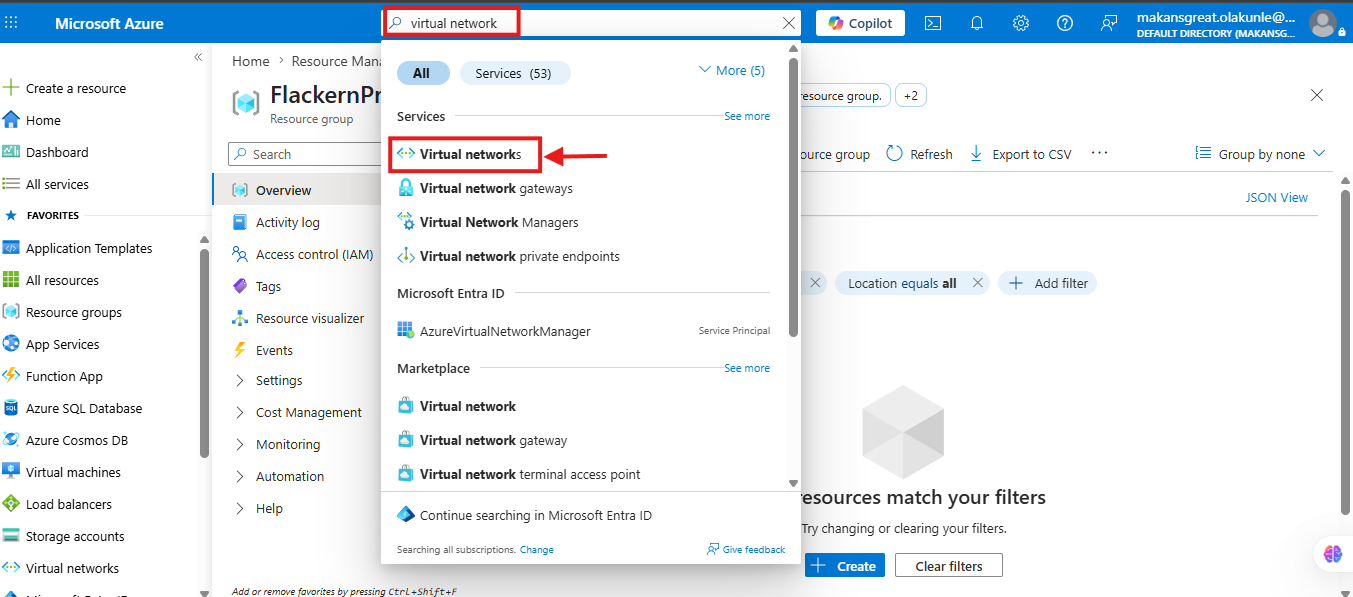Open Activity log

276,222
